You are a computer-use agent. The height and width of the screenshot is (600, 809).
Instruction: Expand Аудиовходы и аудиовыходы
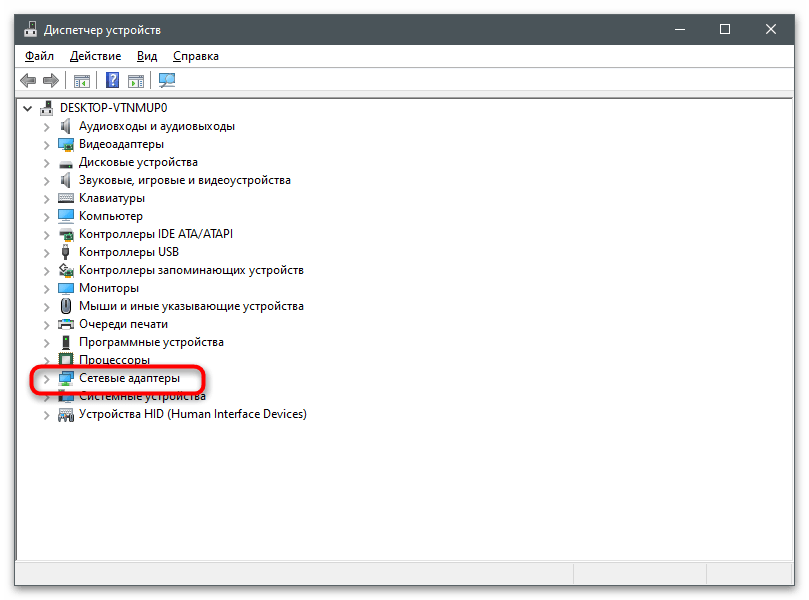(46, 127)
